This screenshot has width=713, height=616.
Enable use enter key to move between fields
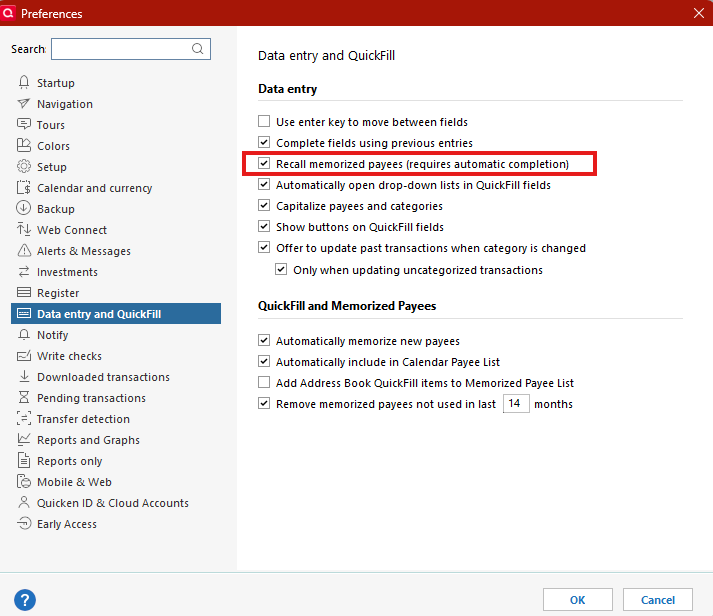coord(264,121)
